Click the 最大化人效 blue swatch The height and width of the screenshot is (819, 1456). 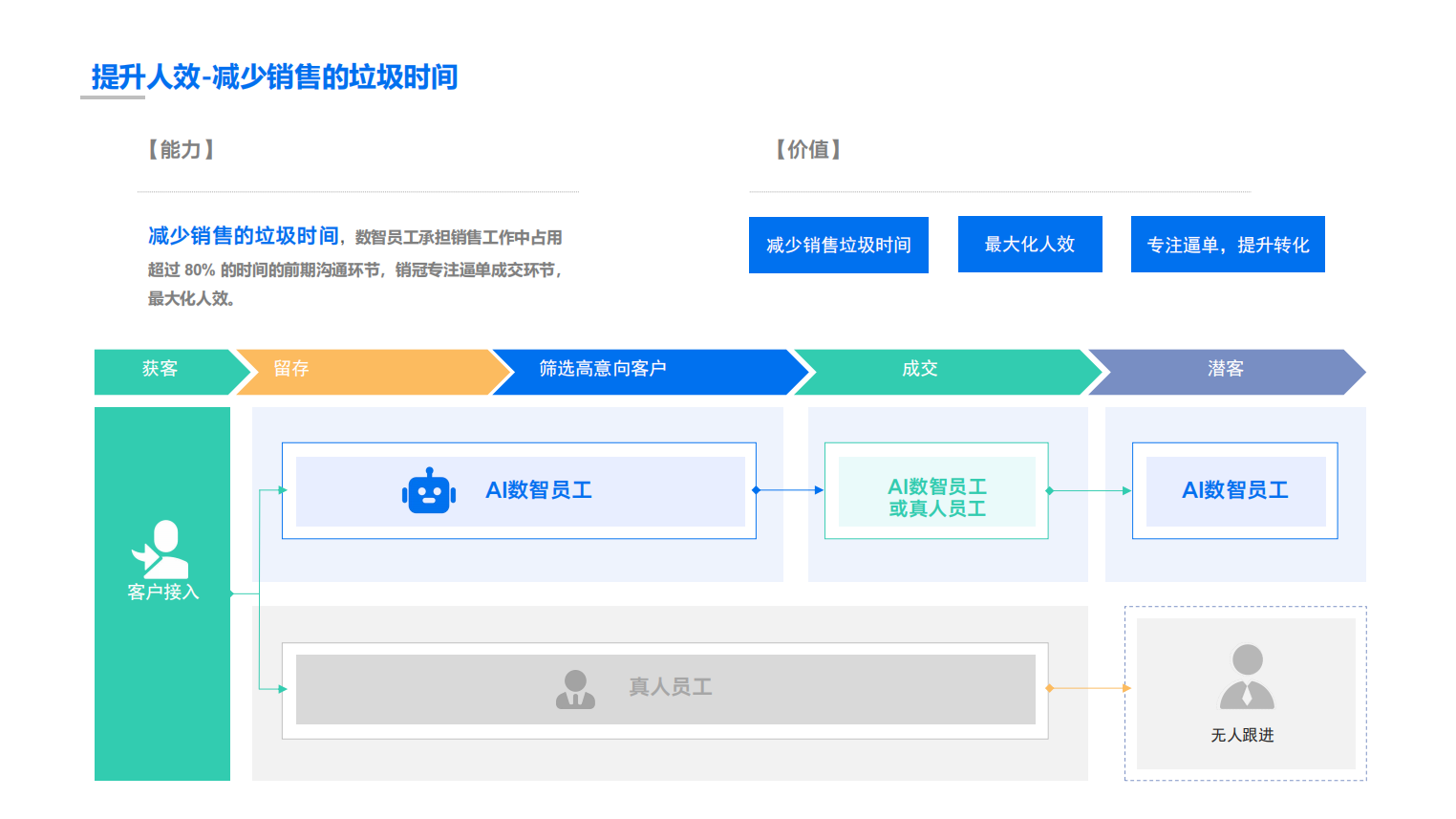click(x=1030, y=245)
